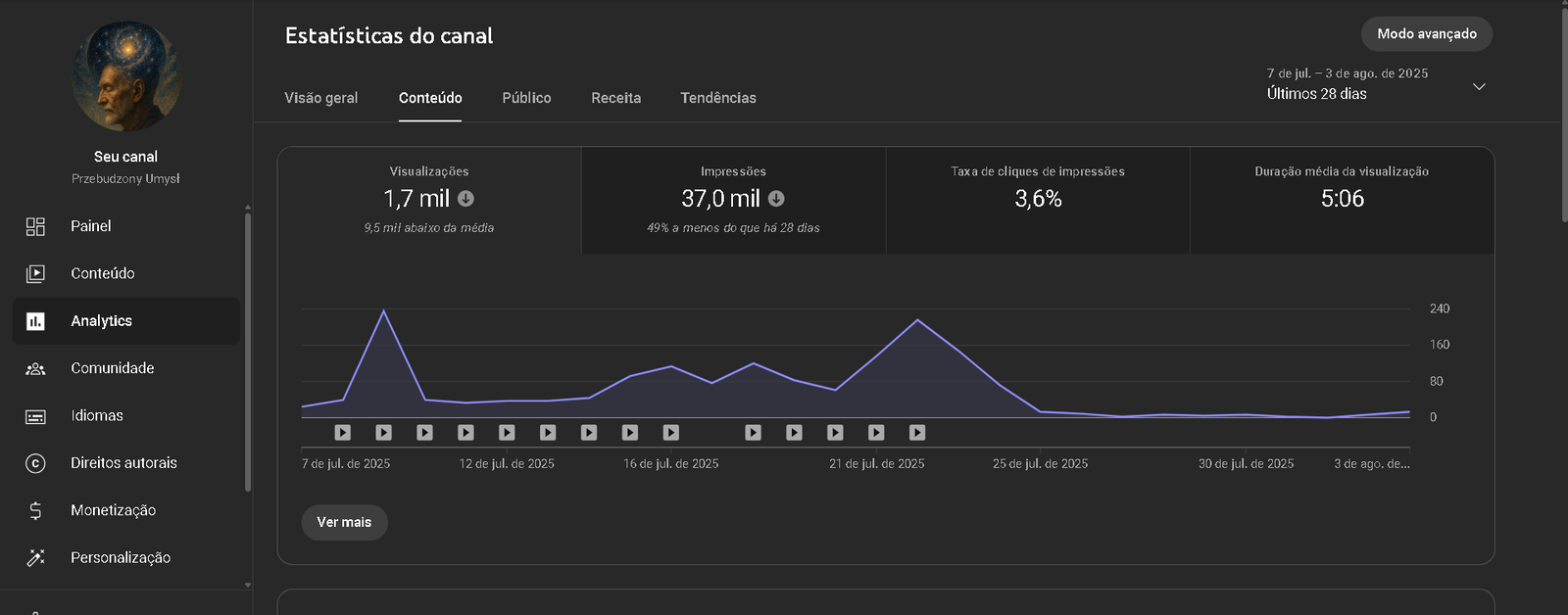Select Analytics in the left menu
The width and height of the screenshot is (1568, 615).
pyautogui.click(x=125, y=321)
